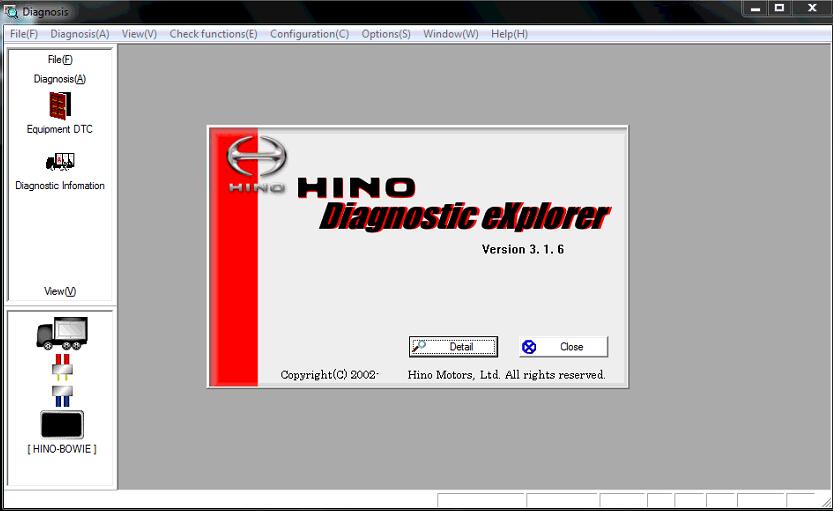833x511 pixels.
Task: Click the Copyright(C) 2002- text
Action: click(x=329, y=374)
